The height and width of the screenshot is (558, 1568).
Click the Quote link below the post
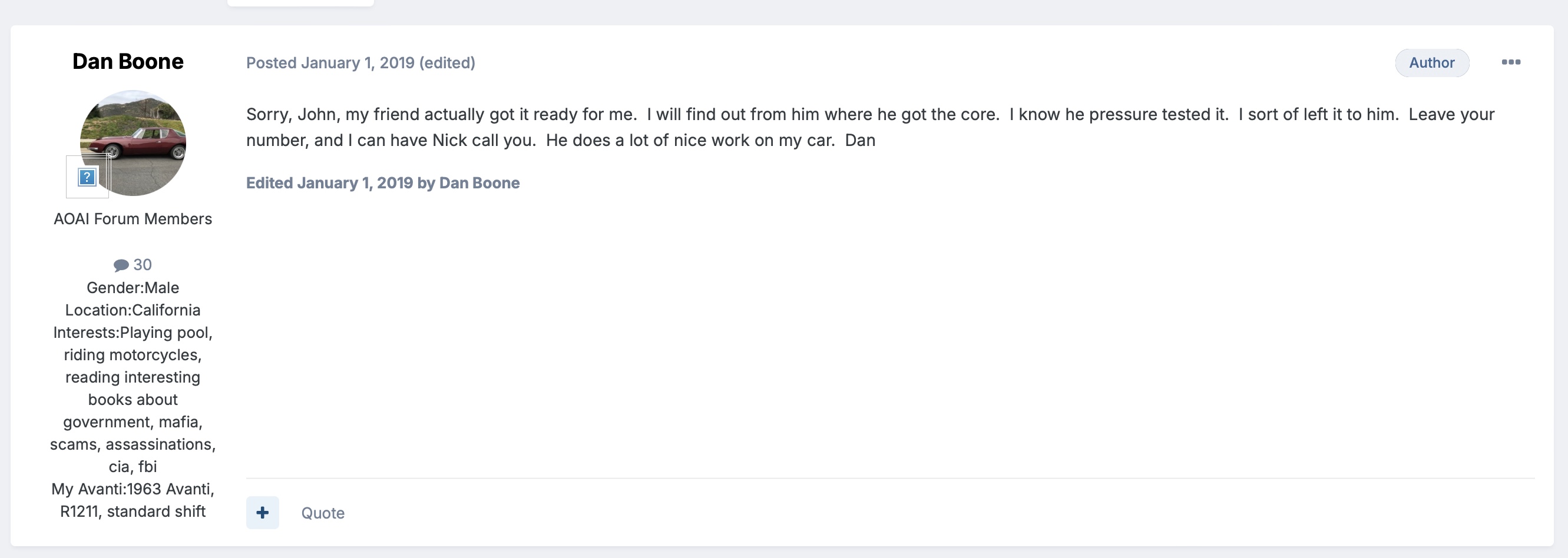pos(323,513)
